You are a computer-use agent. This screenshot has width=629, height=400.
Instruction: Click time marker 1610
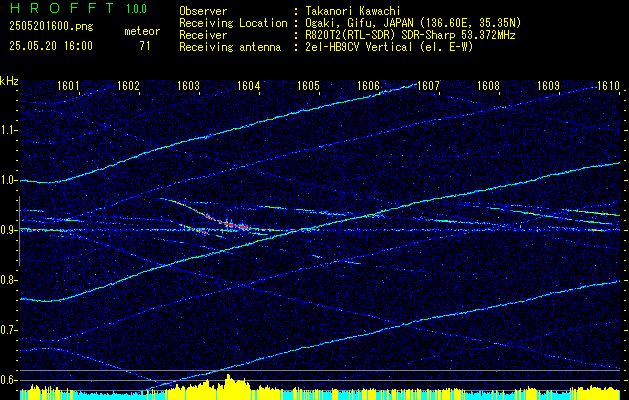tap(608, 85)
